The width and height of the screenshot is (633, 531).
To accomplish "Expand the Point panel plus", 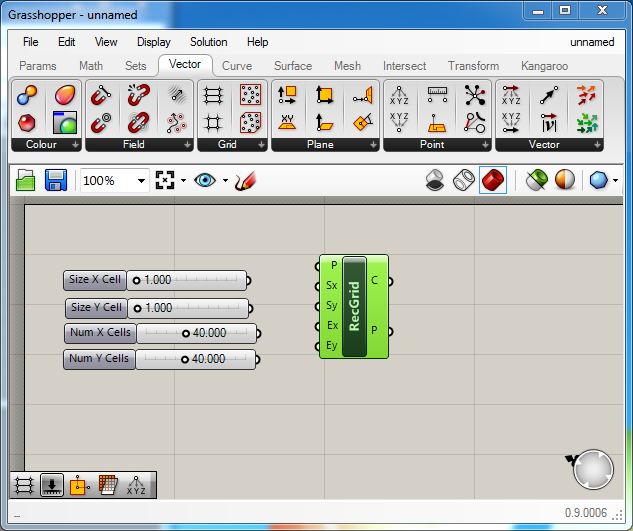I will pos(485,145).
